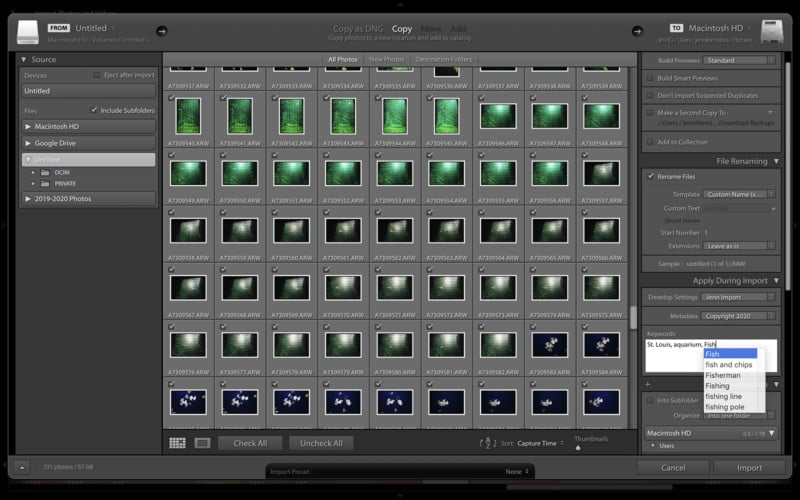The width and height of the screenshot is (800, 500).
Task: Switch to grid view
Action: point(177,443)
